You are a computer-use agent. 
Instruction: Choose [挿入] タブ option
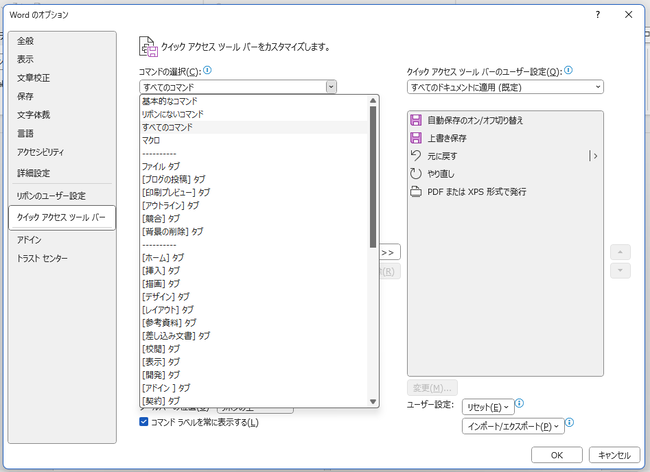(x=253, y=271)
